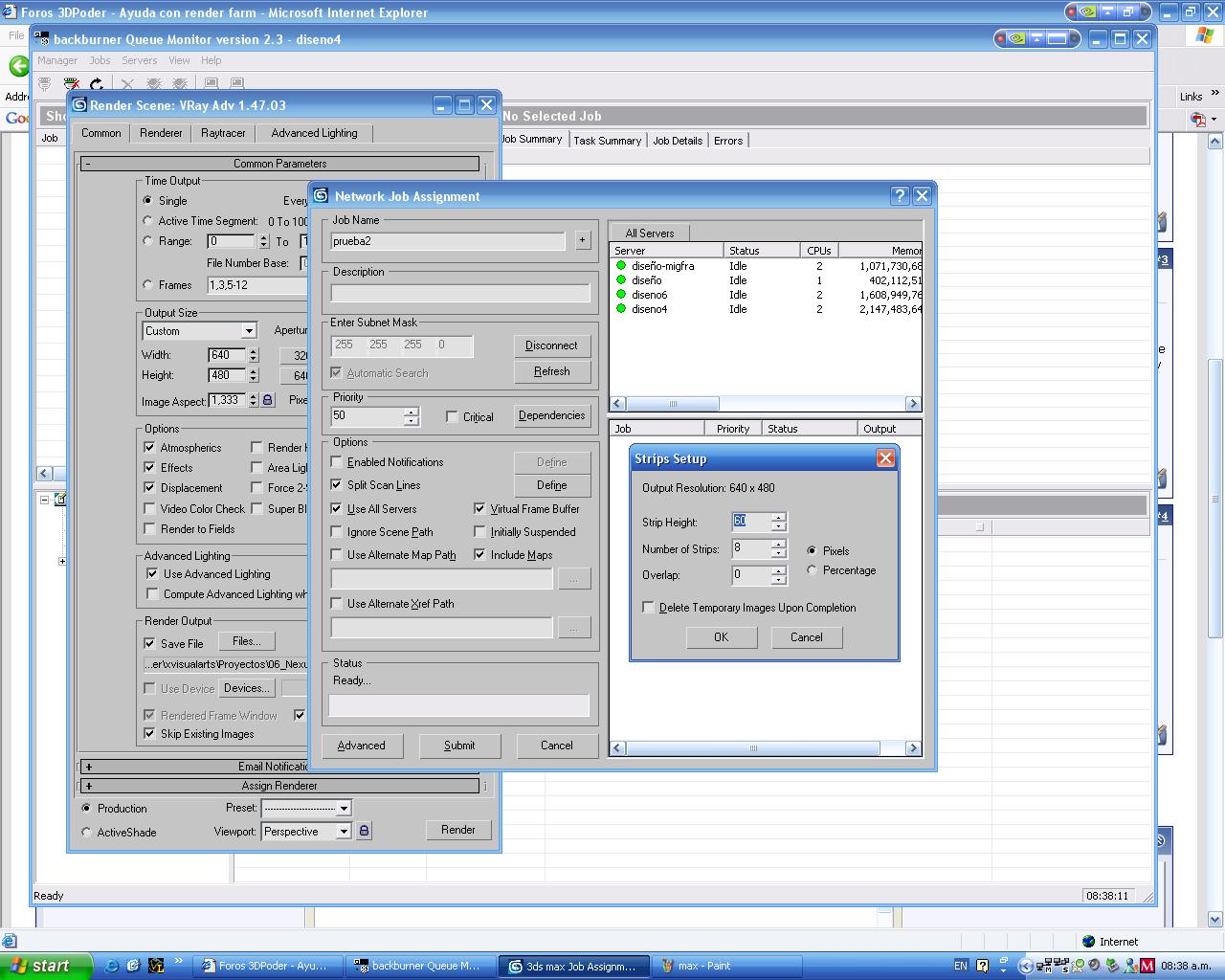
Task: Increase the Strip Height spinner
Action: click(779, 518)
